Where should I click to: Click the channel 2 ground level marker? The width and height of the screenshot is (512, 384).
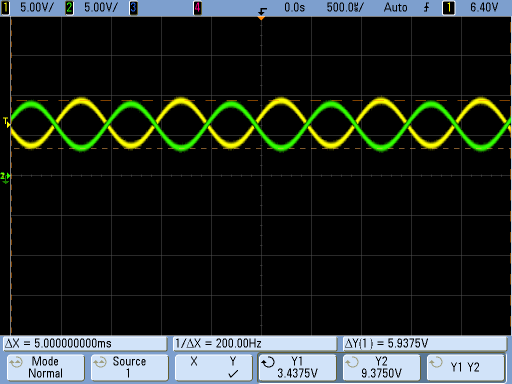(5, 177)
